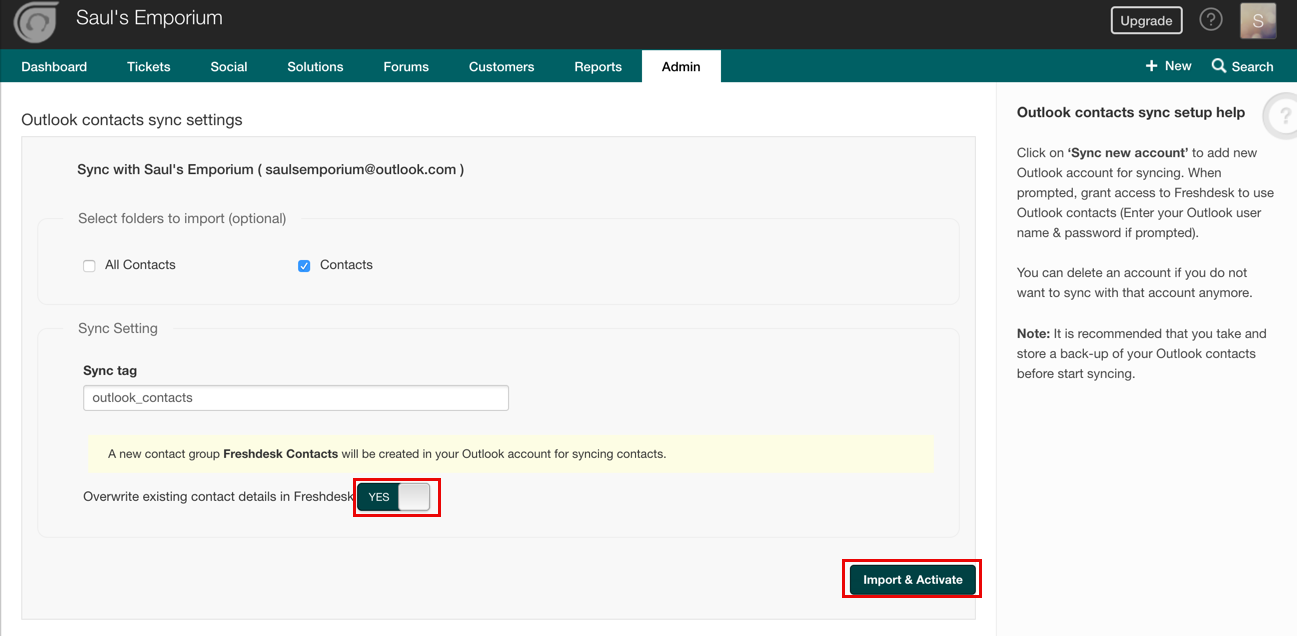
Task: Click the side help bubble icon
Action: coord(1280,116)
